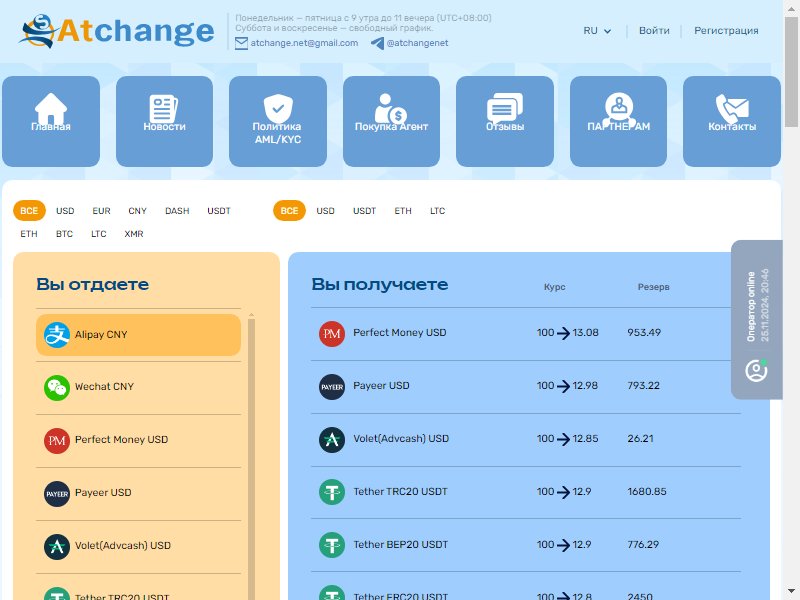Image resolution: width=800 pixels, height=600 pixels.
Task: Open the RU language dropdown
Action: 597,31
